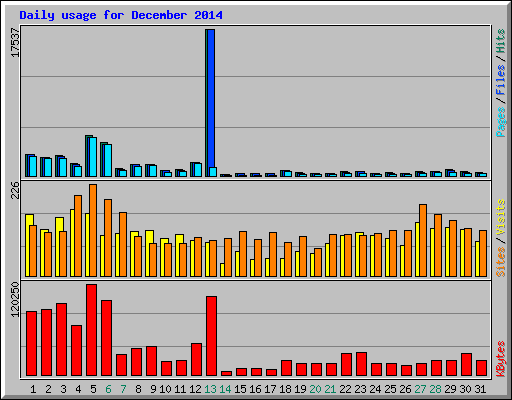Click the red KBytes bar for day 6

tap(106, 338)
